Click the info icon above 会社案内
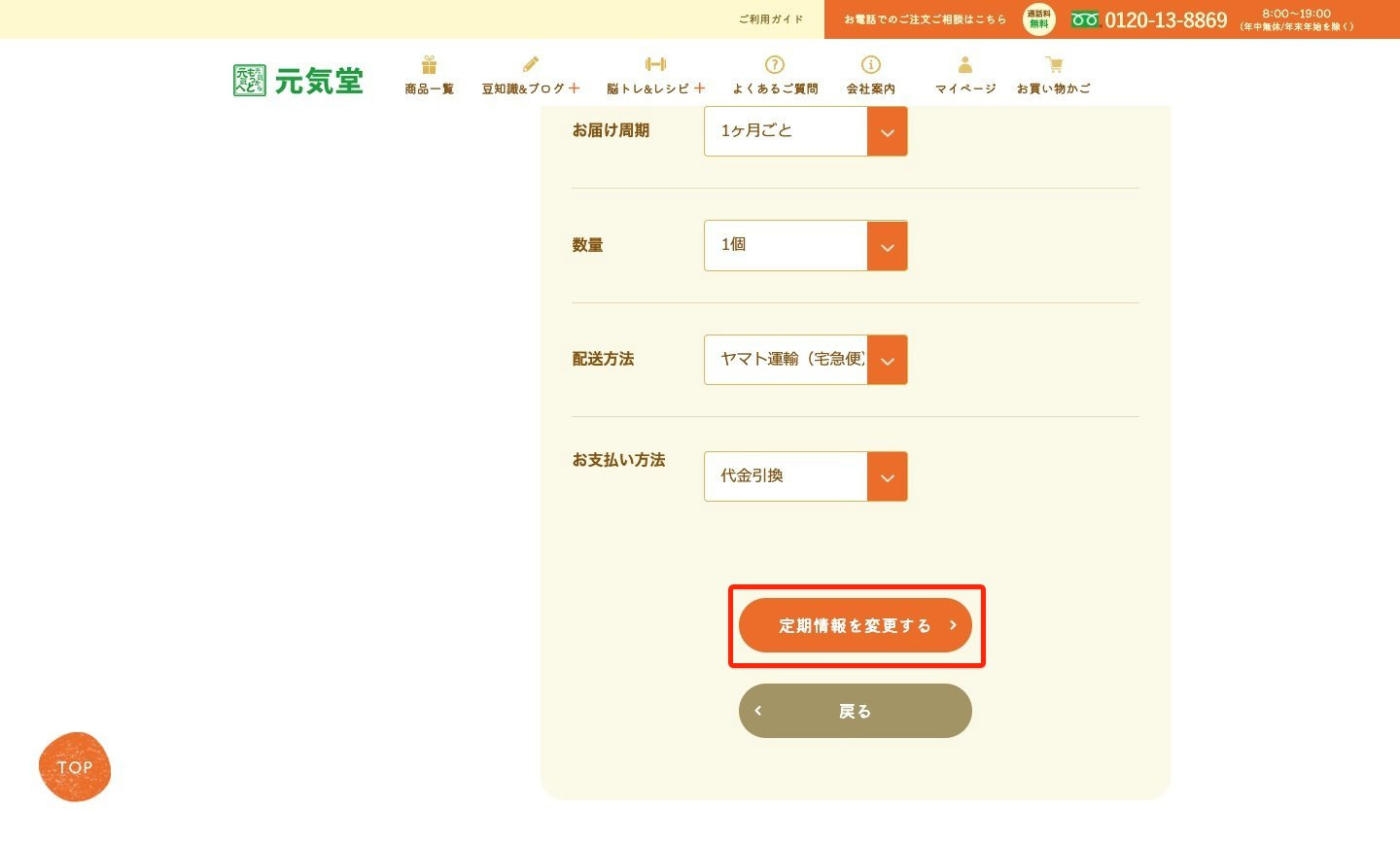The image size is (1400, 844). pos(871,65)
